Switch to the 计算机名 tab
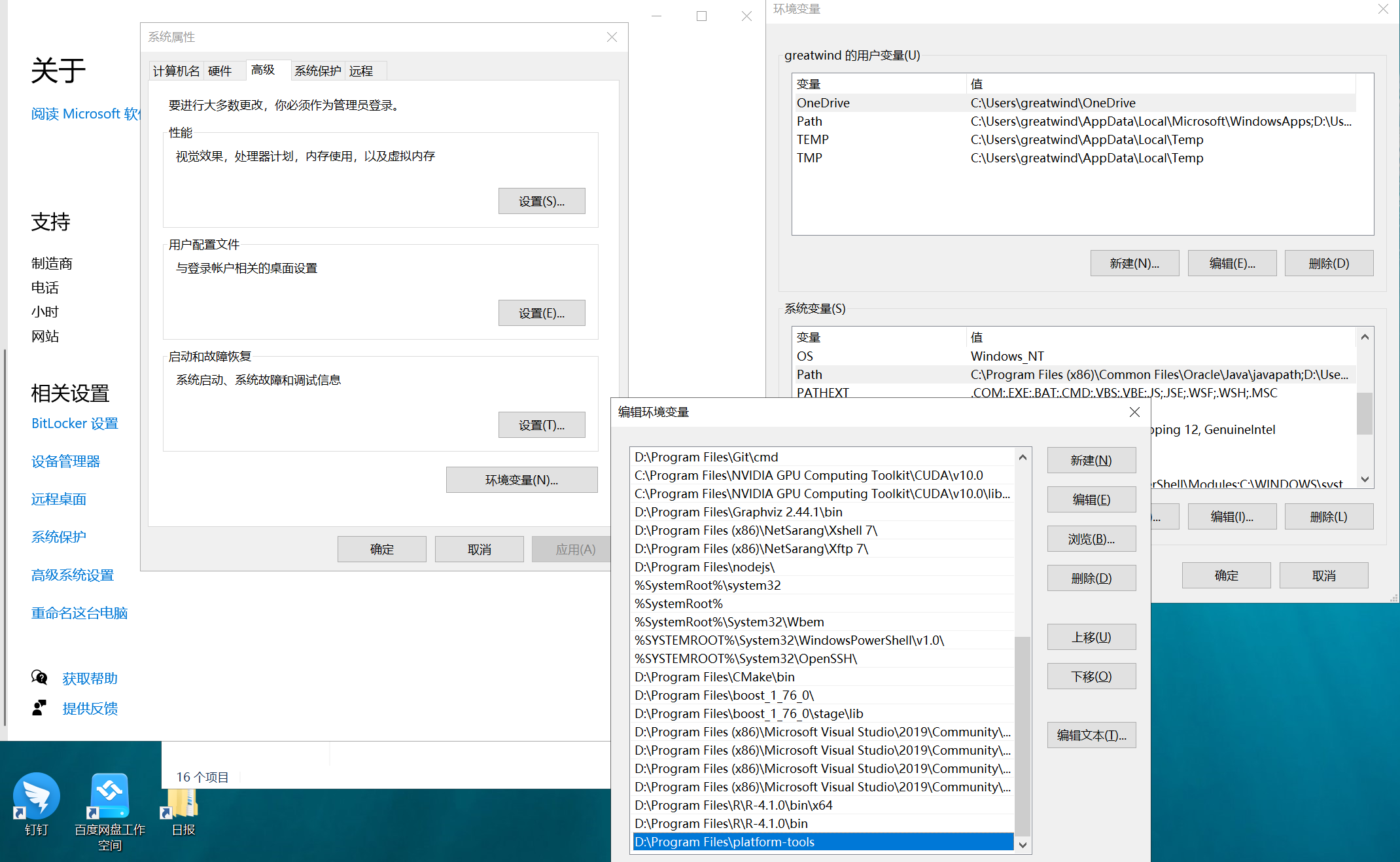1400x862 pixels. pyautogui.click(x=176, y=71)
